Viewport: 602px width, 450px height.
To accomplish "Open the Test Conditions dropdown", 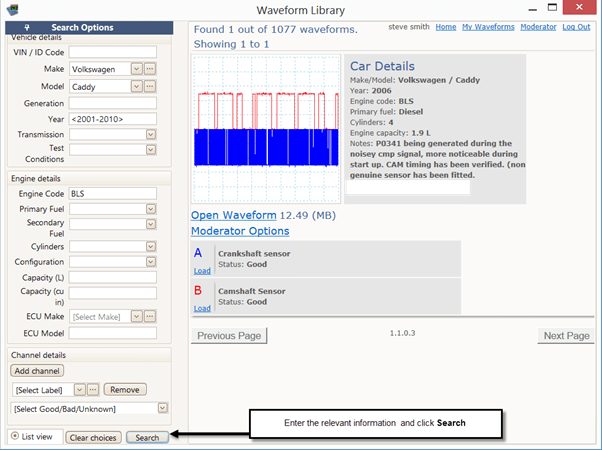I will 151,149.
